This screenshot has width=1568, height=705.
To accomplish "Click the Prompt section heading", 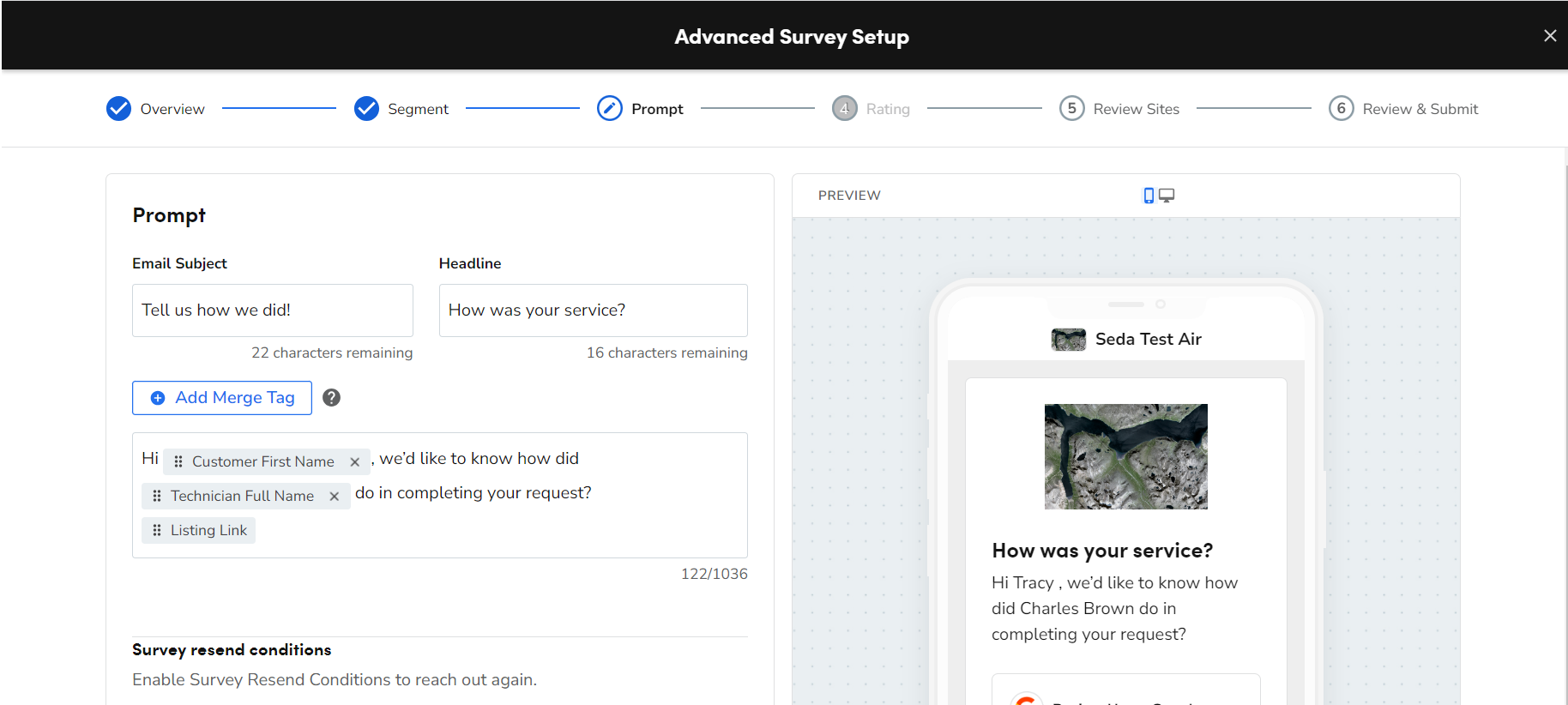I will tap(169, 215).
